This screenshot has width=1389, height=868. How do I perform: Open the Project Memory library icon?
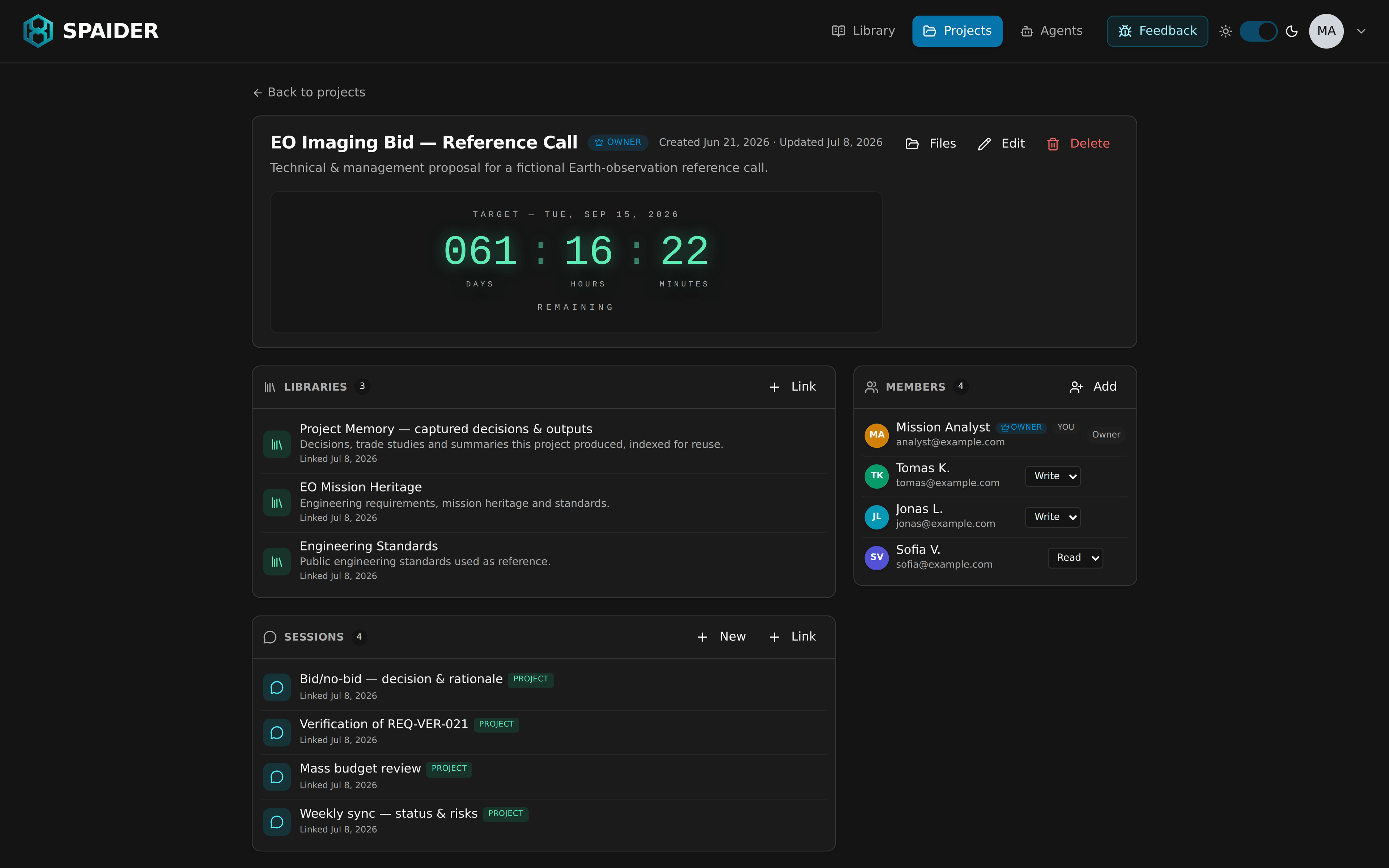point(277,444)
